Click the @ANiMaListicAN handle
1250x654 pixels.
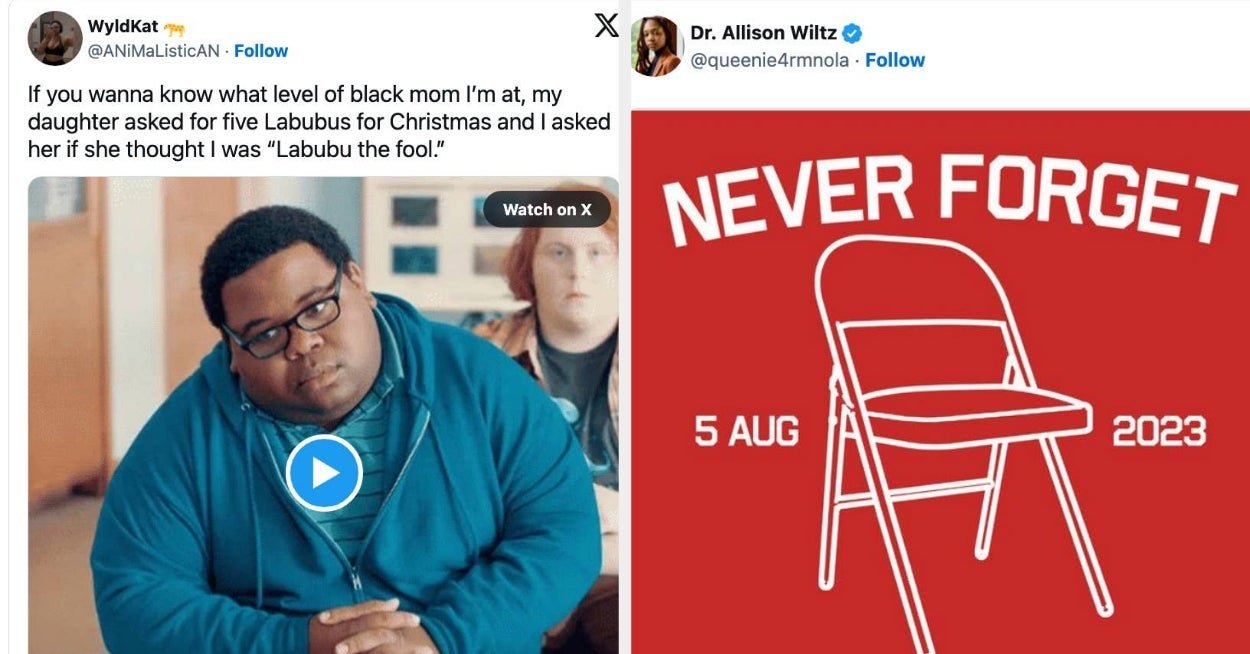tap(154, 51)
